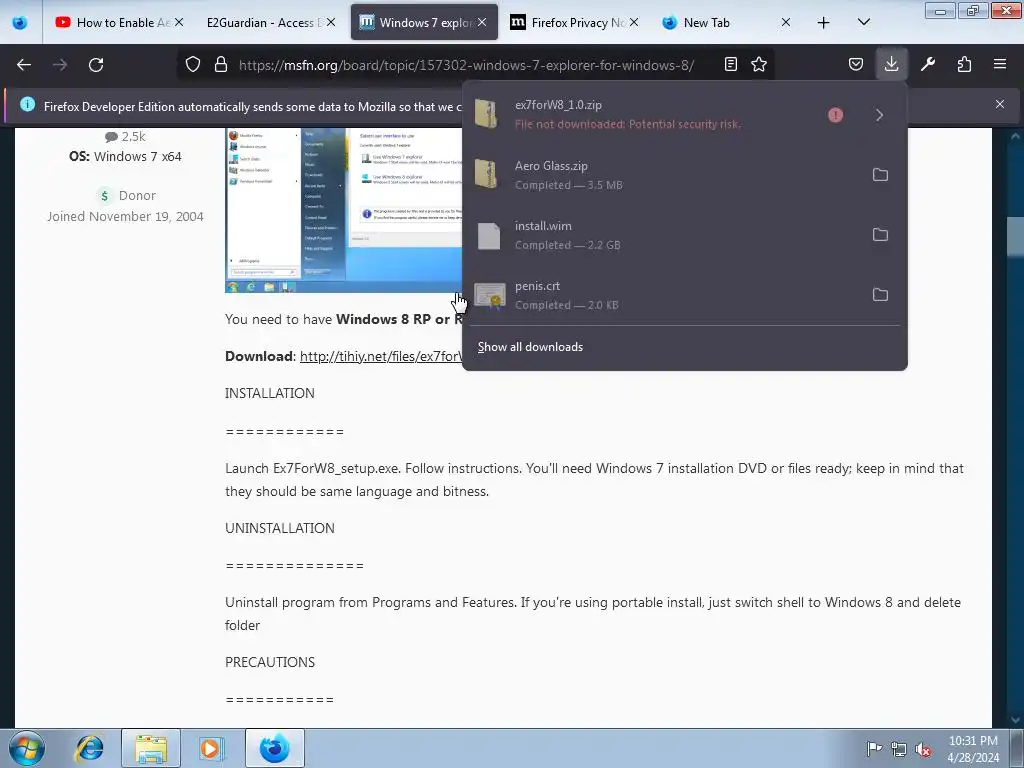Open Firefox View icon at tab strip start
The height and width of the screenshot is (768, 1024).
tap(20, 22)
